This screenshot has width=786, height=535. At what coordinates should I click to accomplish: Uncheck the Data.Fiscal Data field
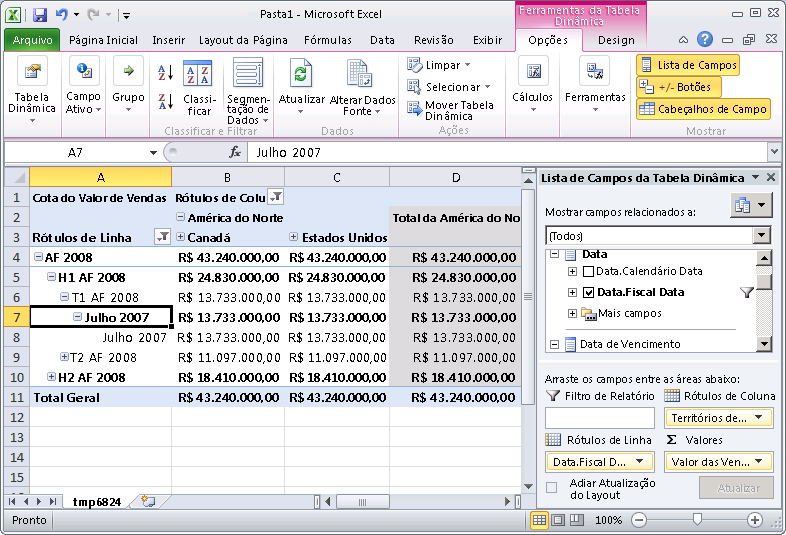point(589,292)
